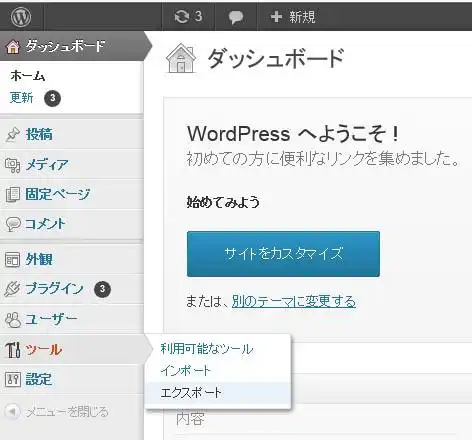Screen dimensions: 472x440
Task: Select 利用可能なツール in the flyout
Action: click(207, 349)
